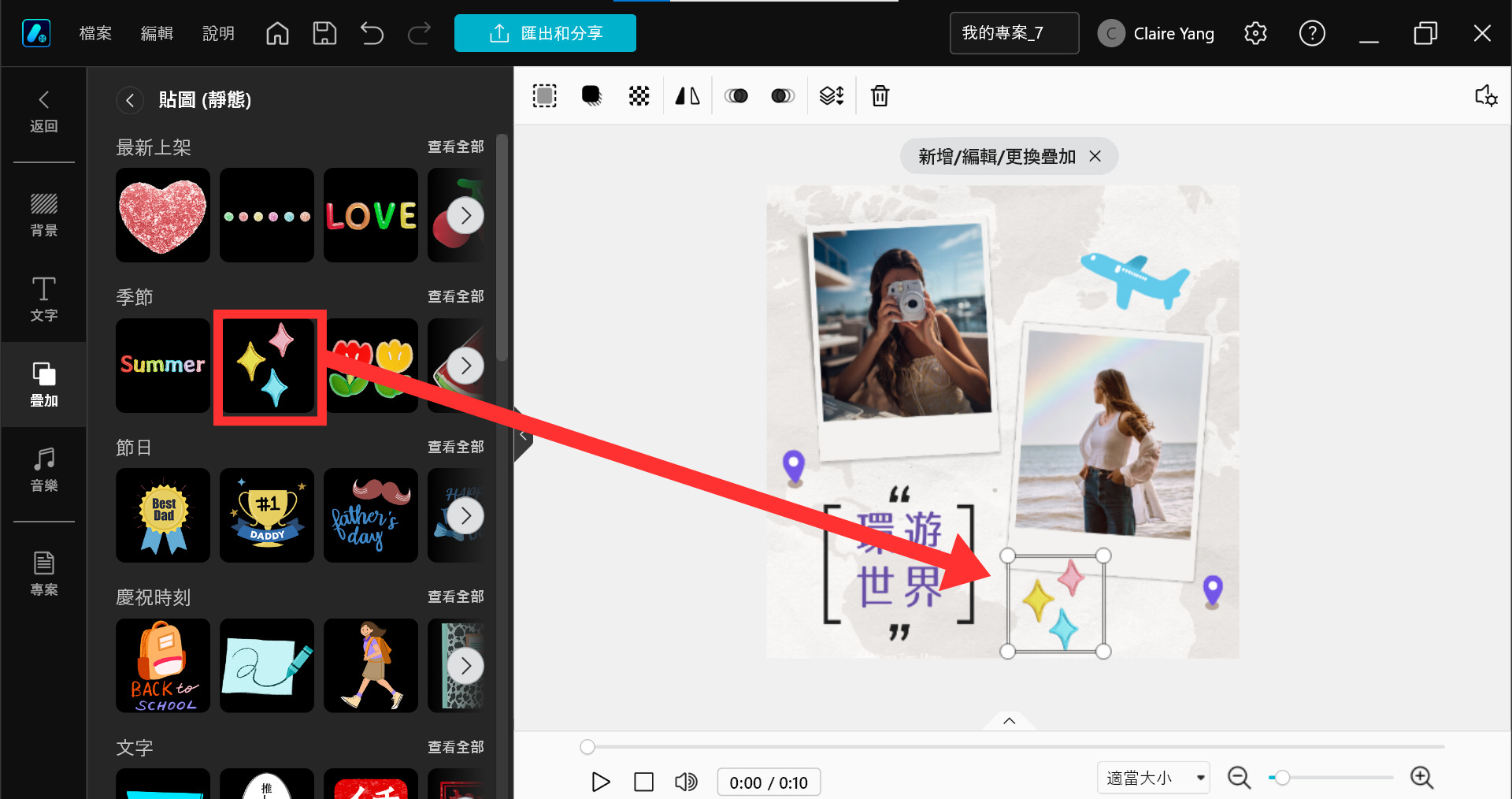Edit project name 我的專案_7 field
Screen dimensions: 1512x799
pyautogui.click(x=1014, y=33)
